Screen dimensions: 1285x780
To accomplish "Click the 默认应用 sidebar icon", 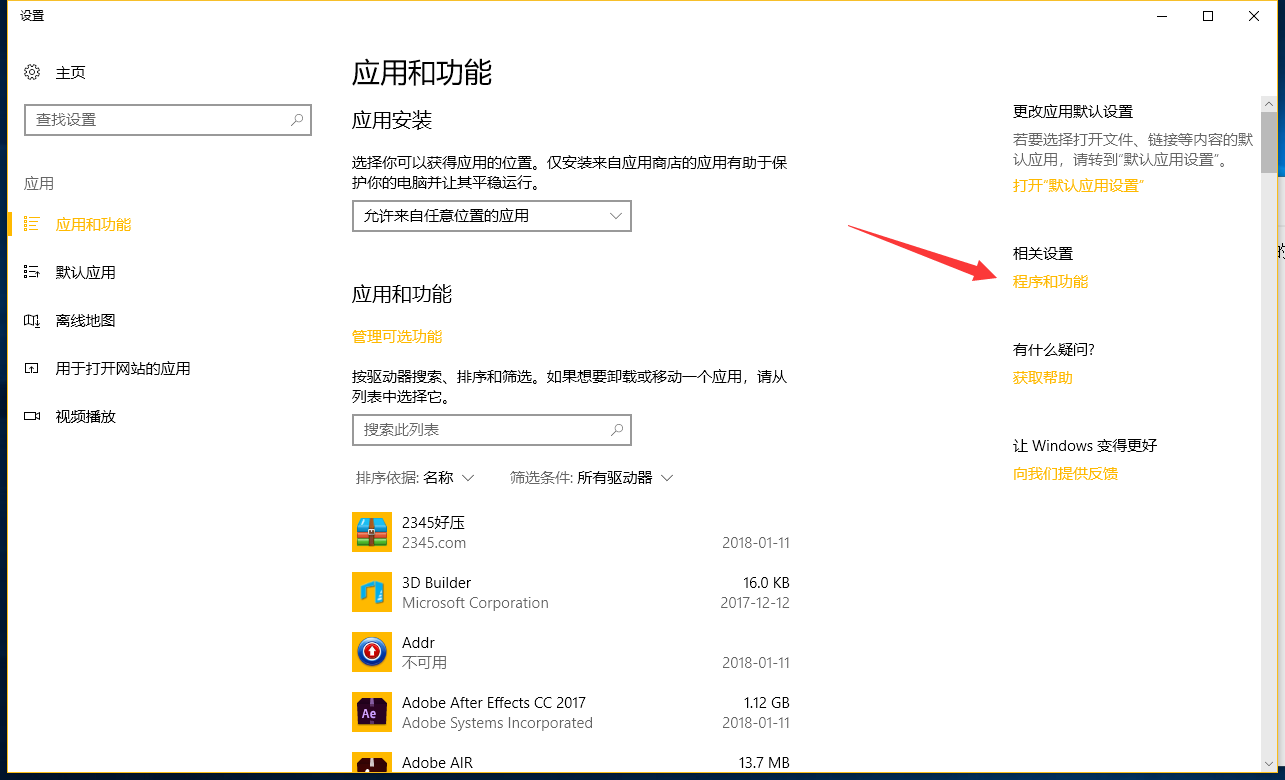I will (x=32, y=272).
